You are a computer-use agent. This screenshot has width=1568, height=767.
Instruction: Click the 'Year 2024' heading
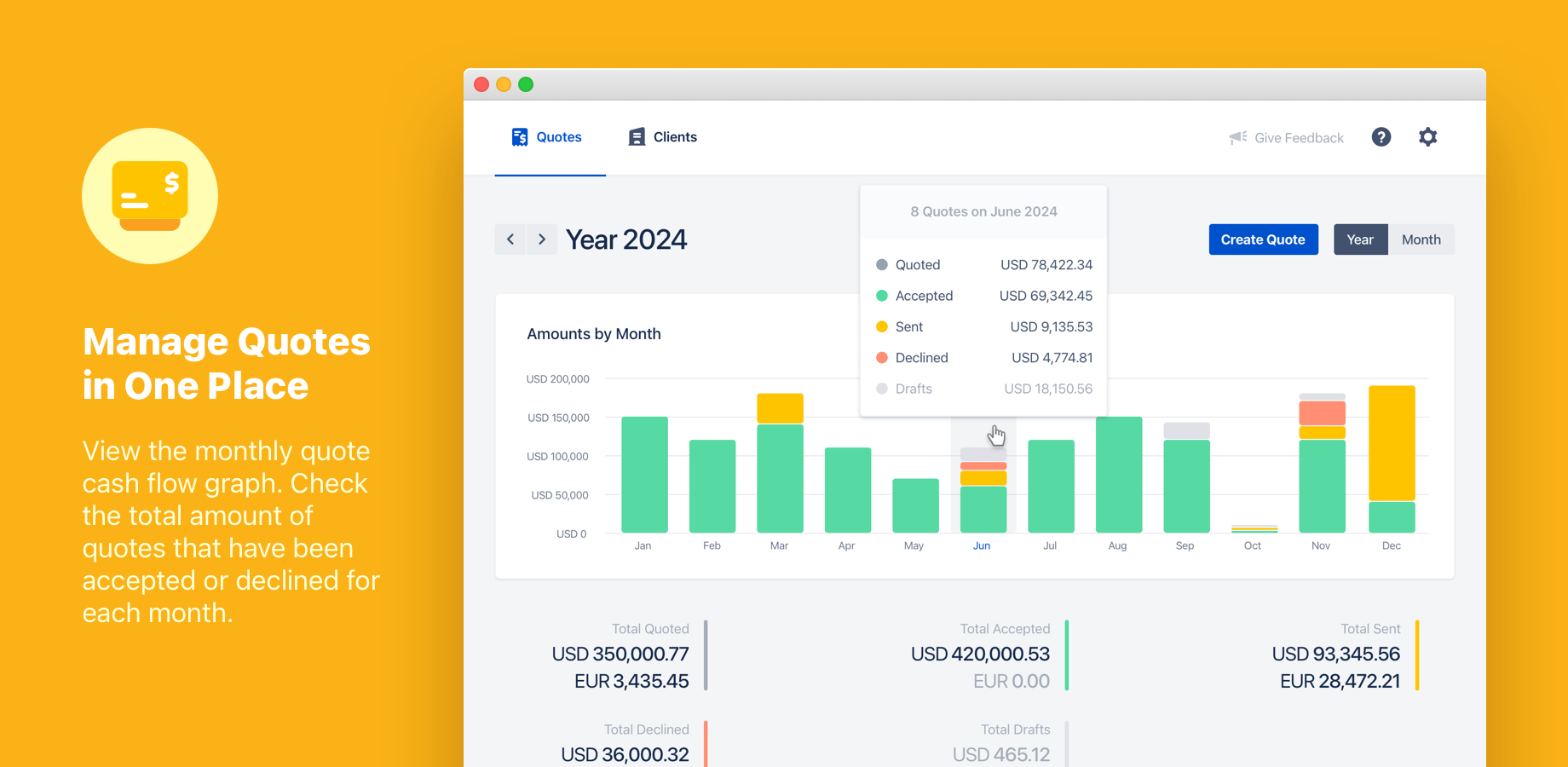click(626, 239)
